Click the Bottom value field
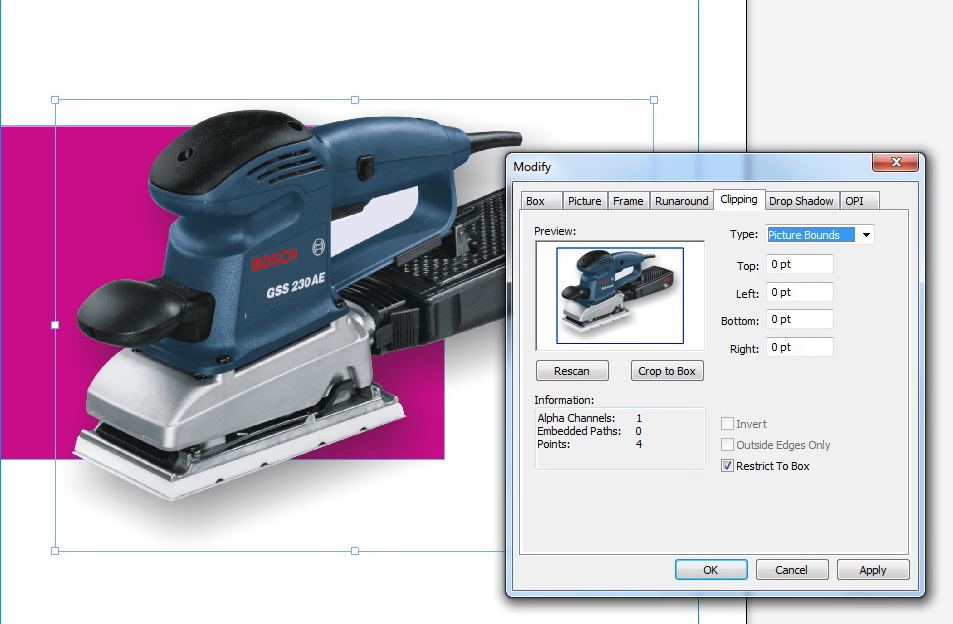This screenshot has height=624, width=953. [x=799, y=319]
